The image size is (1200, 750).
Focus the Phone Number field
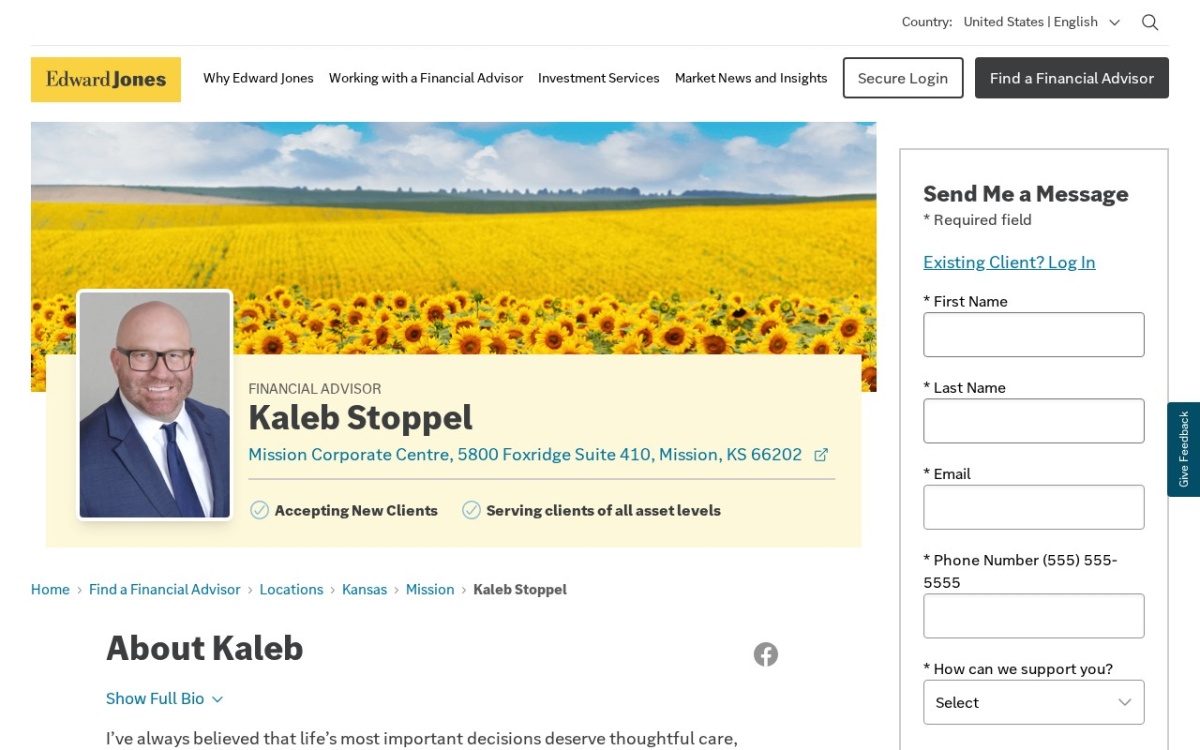(x=1033, y=616)
